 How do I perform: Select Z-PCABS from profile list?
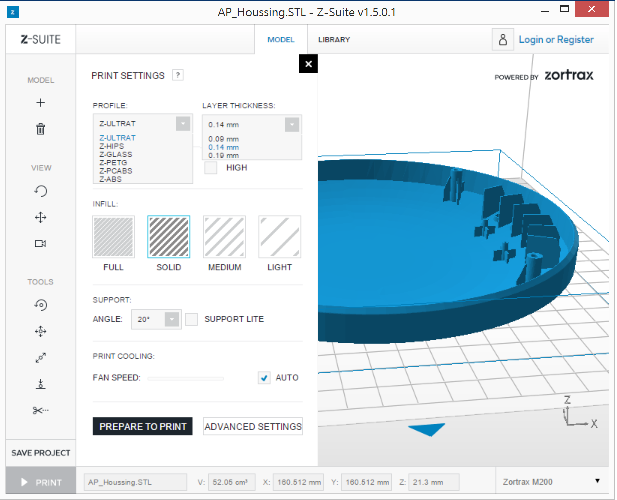pyautogui.click(x=116, y=171)
